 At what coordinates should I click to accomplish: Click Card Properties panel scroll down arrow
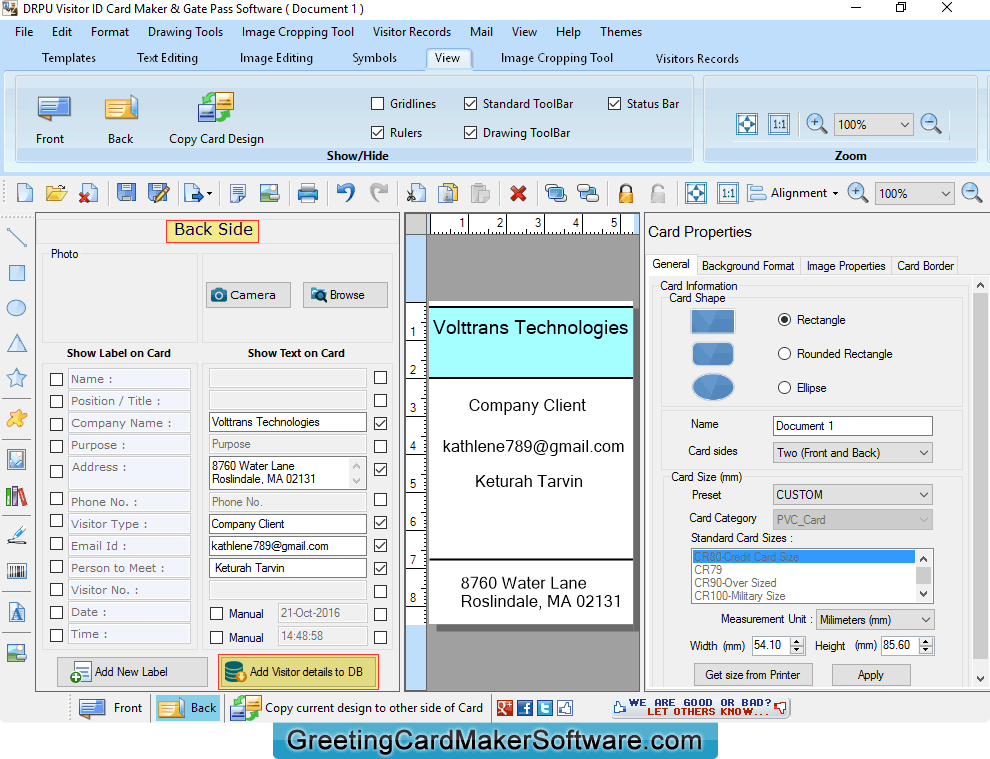[x=980, y=679]
